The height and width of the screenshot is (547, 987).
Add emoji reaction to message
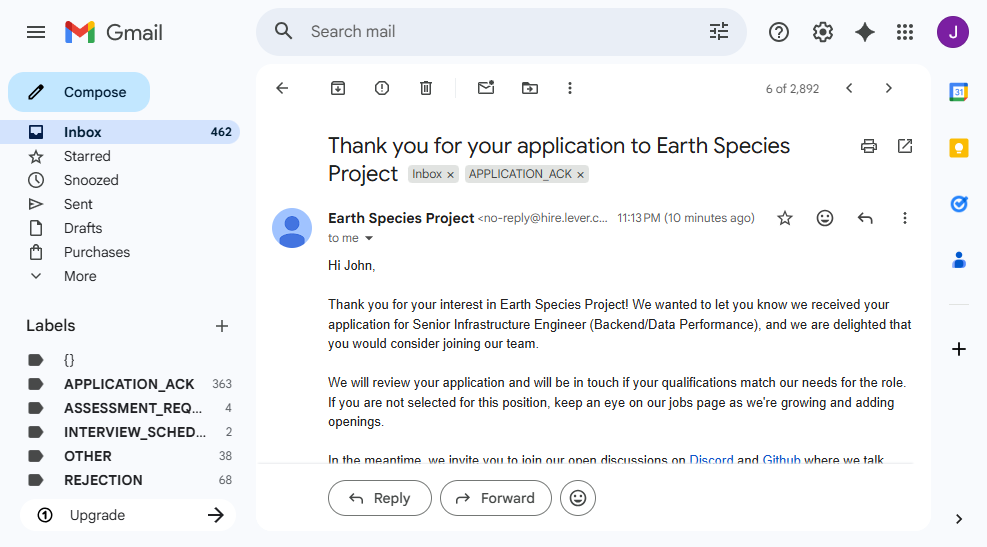tap(825, 218)
